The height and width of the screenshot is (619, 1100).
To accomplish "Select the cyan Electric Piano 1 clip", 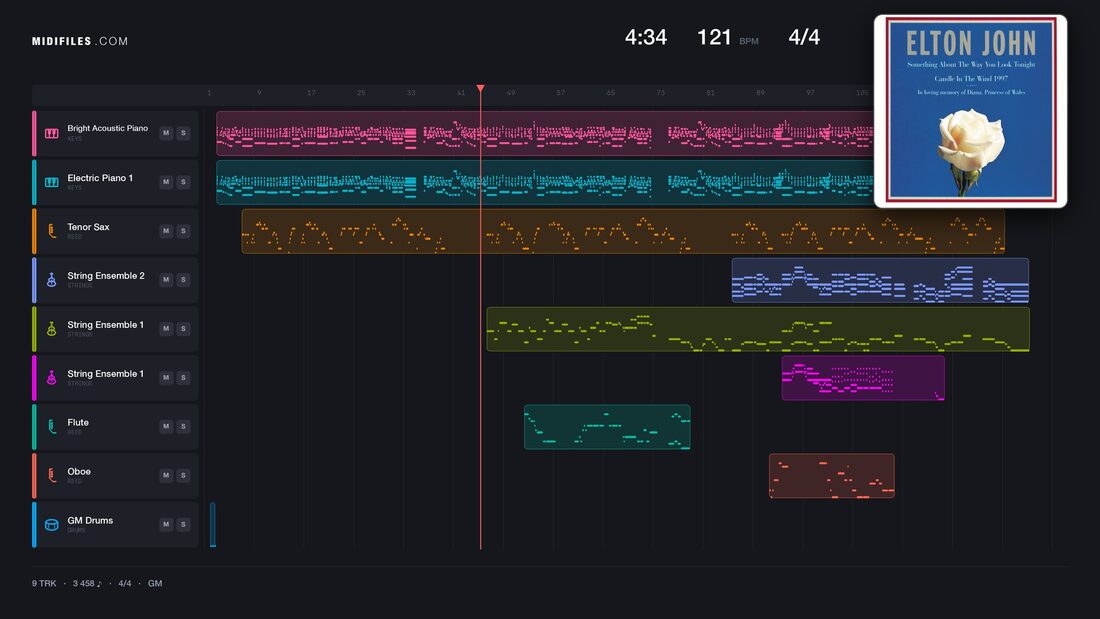I will click(545, 182).
